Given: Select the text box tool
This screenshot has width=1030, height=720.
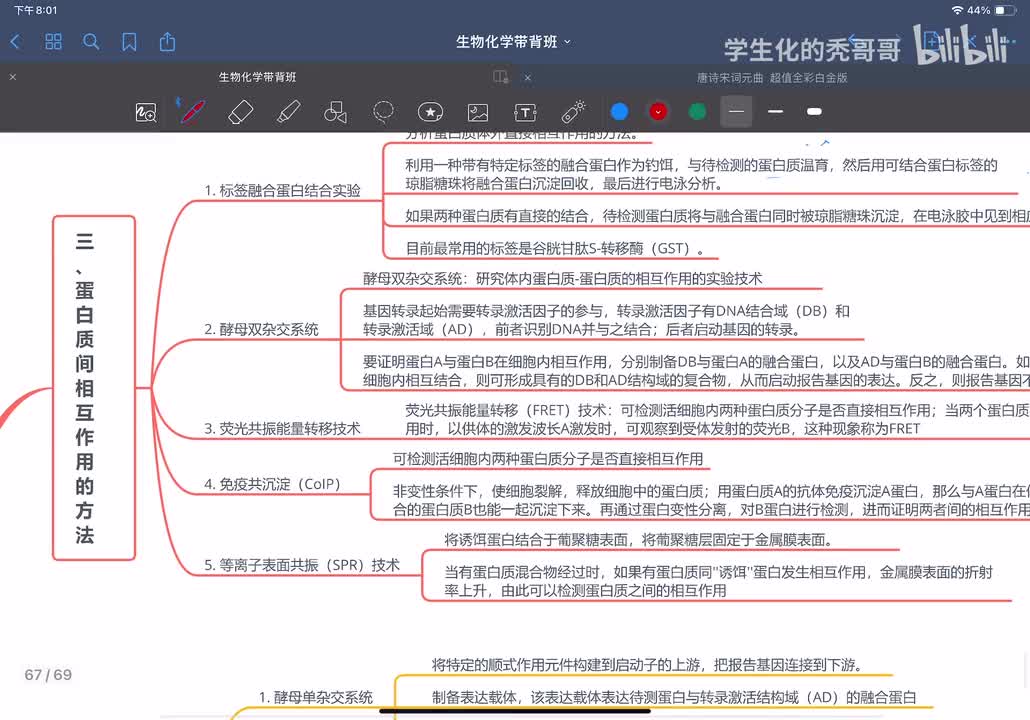Looking at the screenshot, I should pos(525,112).
